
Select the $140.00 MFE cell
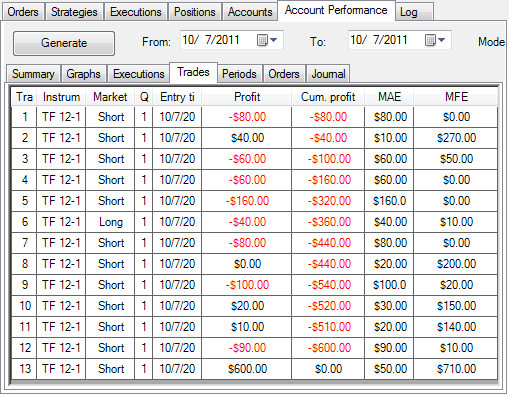pyautogui.click(x=456, y=327)
